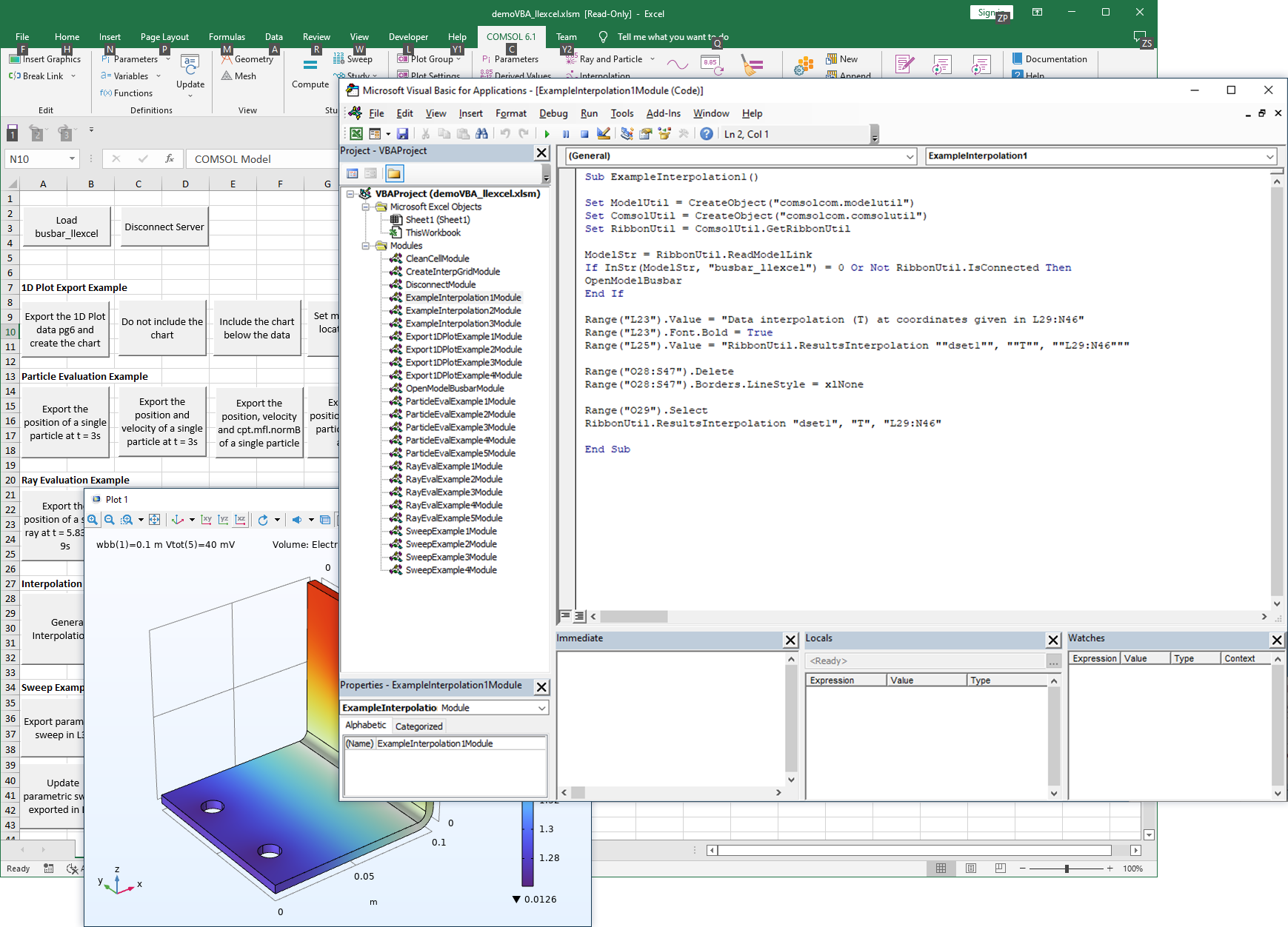The height and width of the screenshot is (927, 1288).
Task: Toggle the xz view button in Plot 1
Action: (241, 520)
